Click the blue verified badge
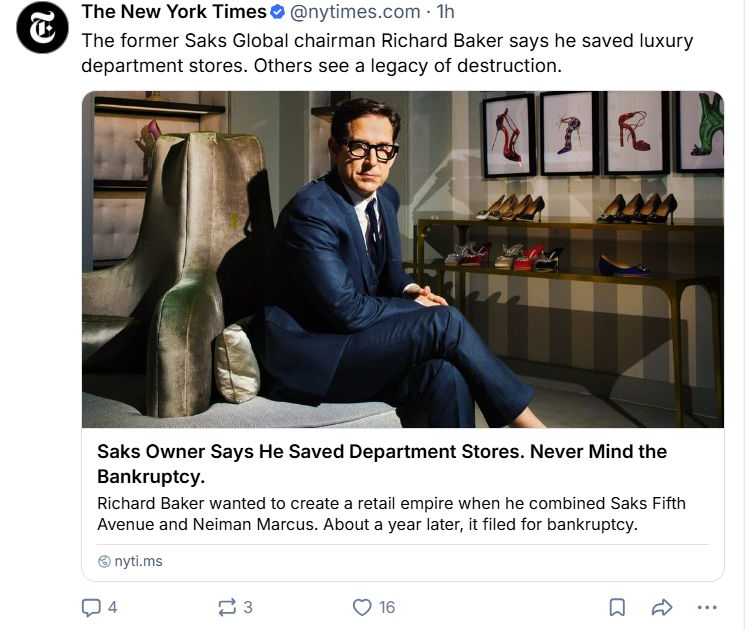Viewport: 749px width, 630px height. coord(278,12)
